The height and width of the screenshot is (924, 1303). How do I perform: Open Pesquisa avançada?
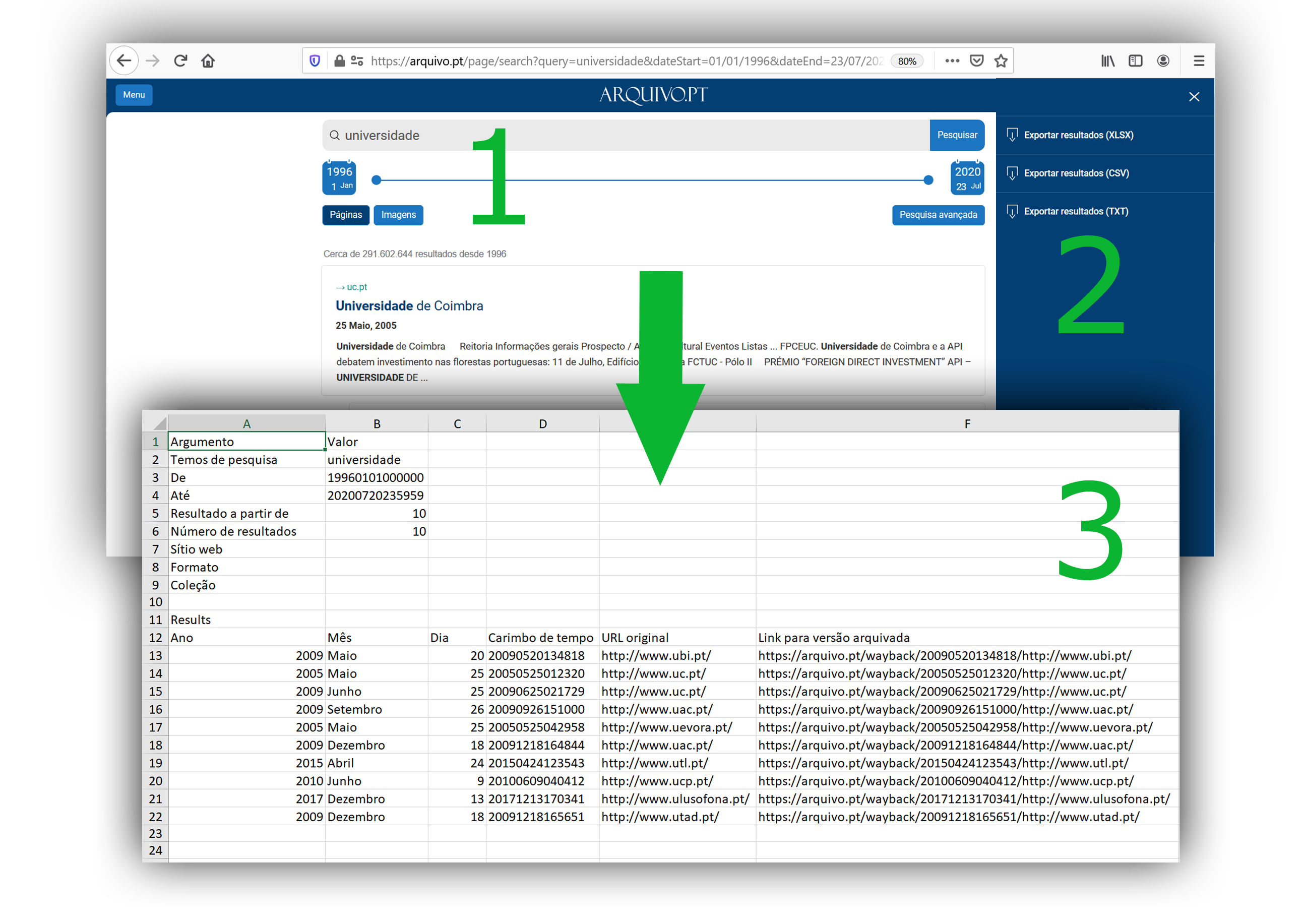pos(938,215)
